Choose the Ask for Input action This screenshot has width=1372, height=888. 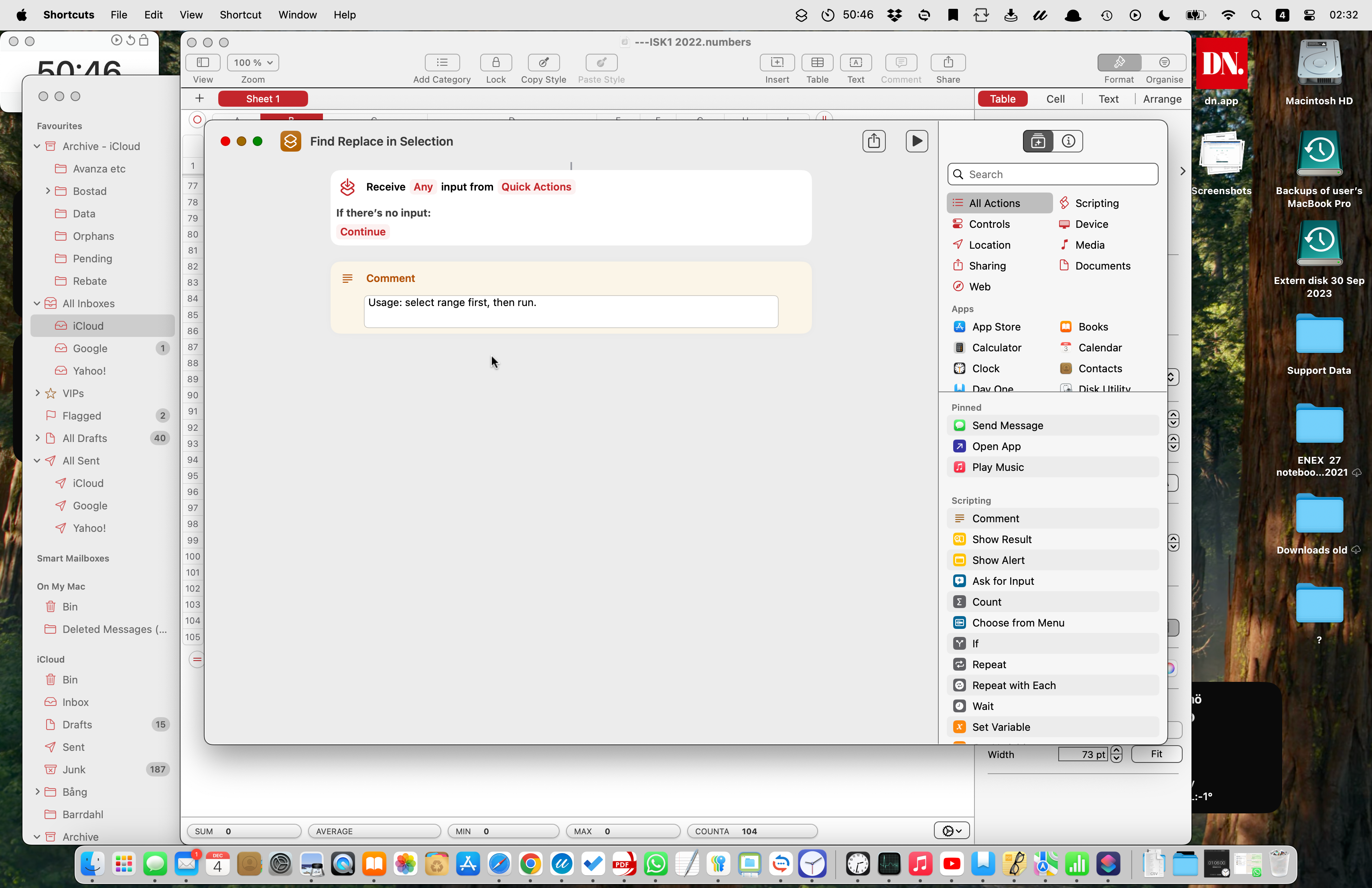(x=1003, y=581)
